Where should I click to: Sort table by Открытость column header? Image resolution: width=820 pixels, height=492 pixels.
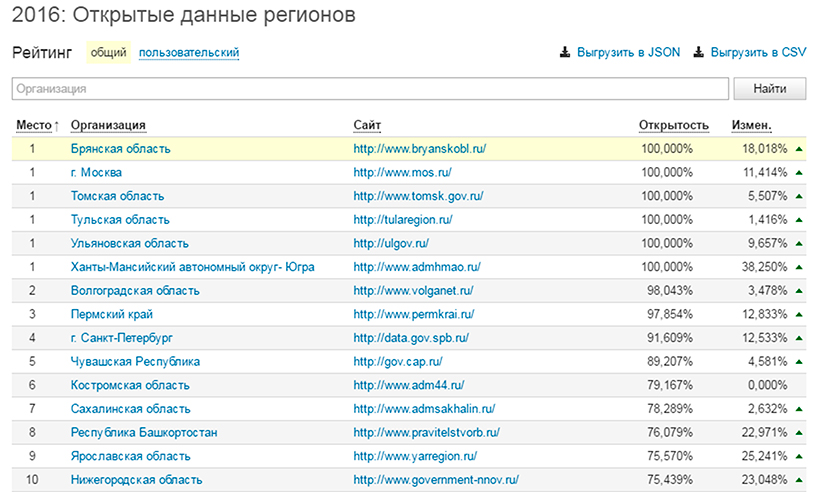673,125
